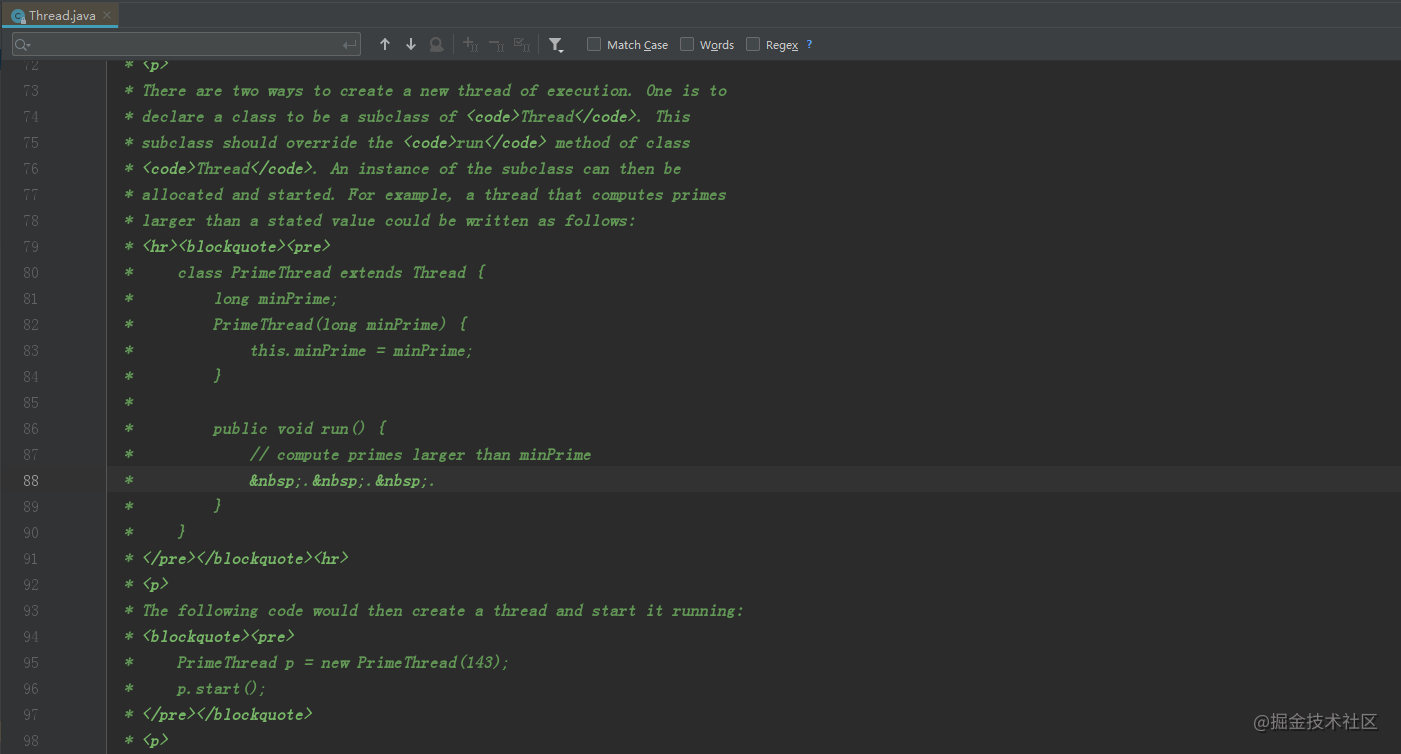Click the text 'class PrimeThread extends Thread {'

(x=331, y=272)
